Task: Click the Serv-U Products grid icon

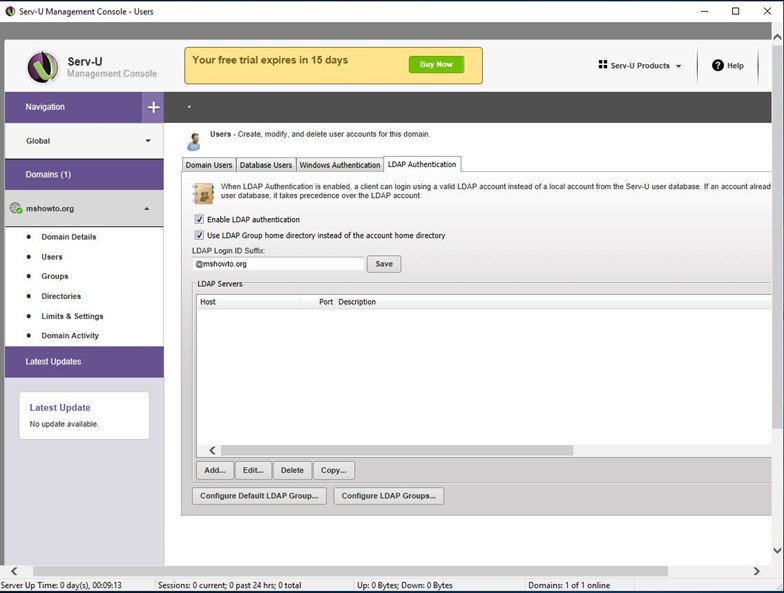Action: [x=603, y=65]
